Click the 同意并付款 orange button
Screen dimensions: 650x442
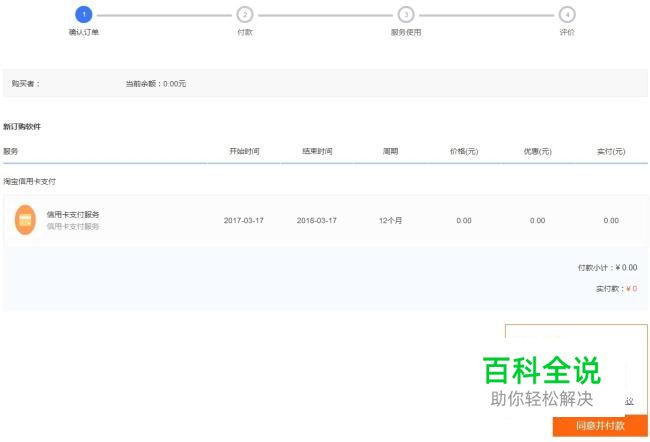point(600,425)
